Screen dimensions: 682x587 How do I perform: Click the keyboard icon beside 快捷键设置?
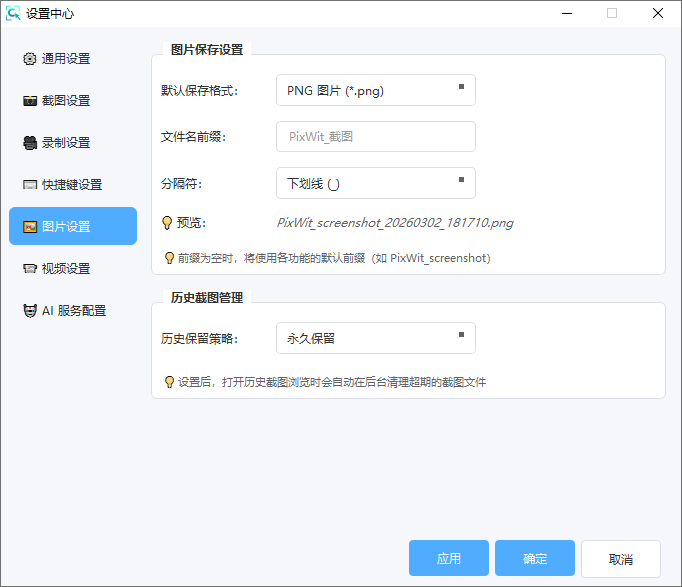[30, 185]
